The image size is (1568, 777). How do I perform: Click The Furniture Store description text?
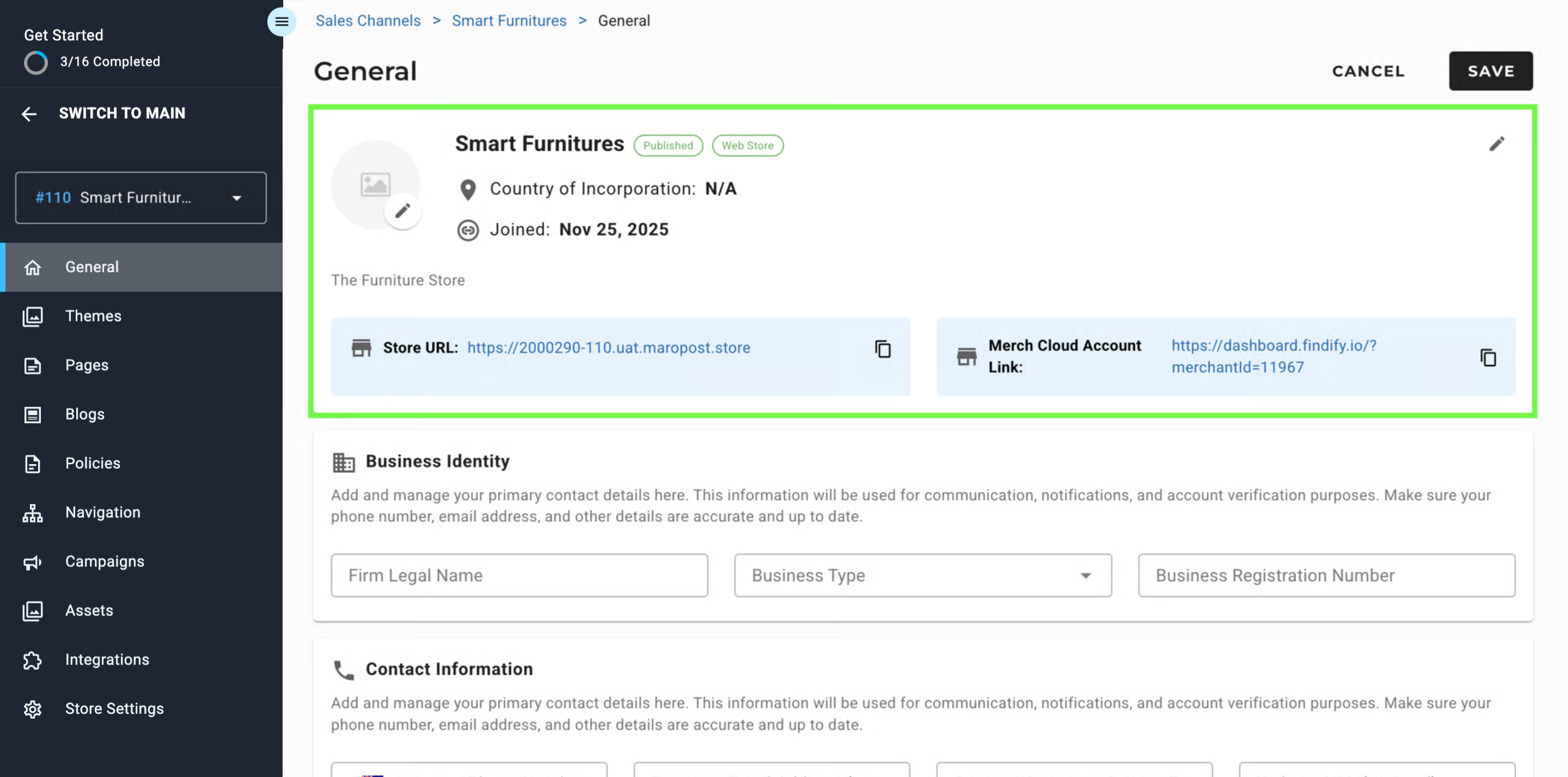point(397,281)
